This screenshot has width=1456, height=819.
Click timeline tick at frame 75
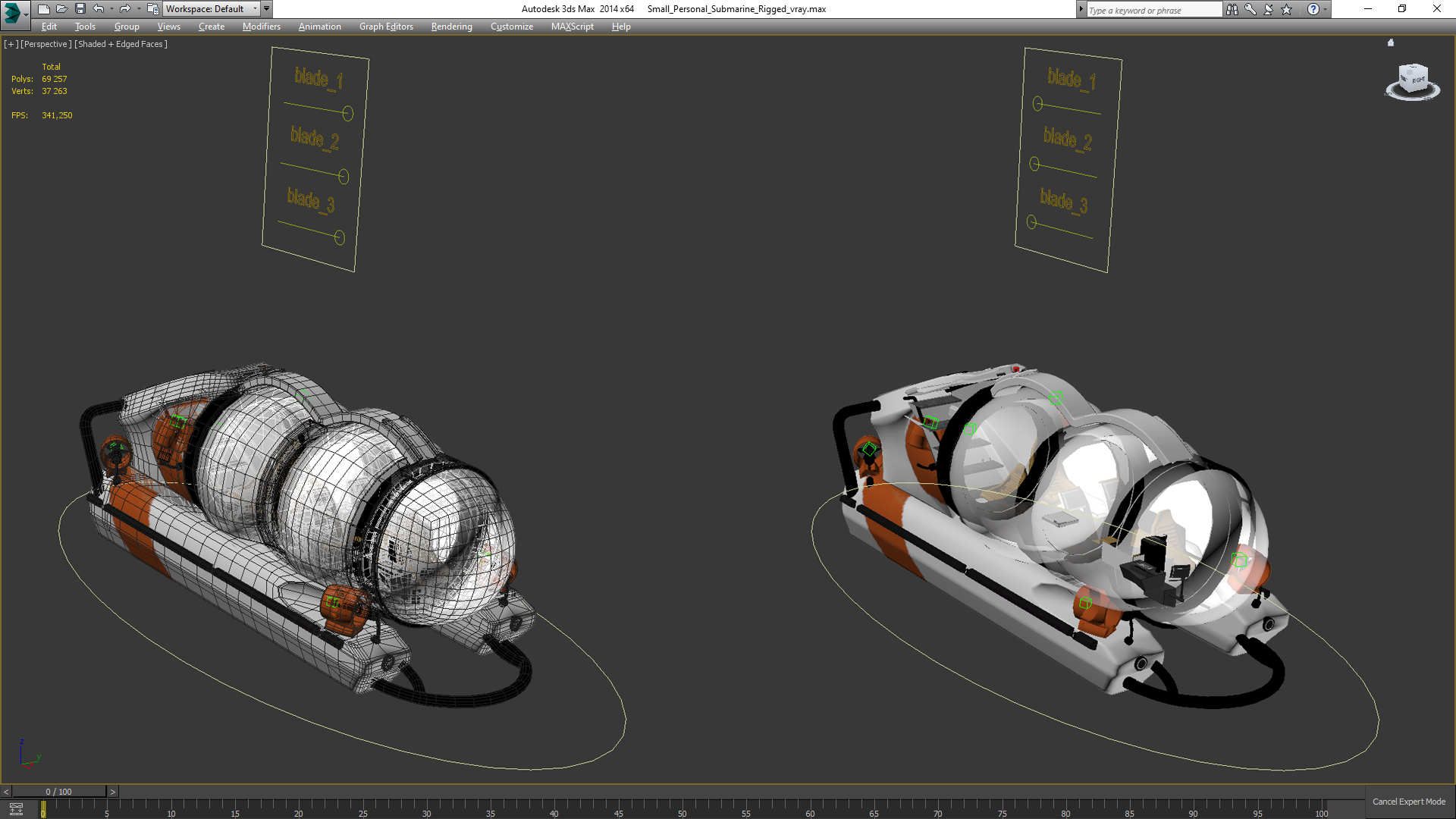tap(1002, 809)
